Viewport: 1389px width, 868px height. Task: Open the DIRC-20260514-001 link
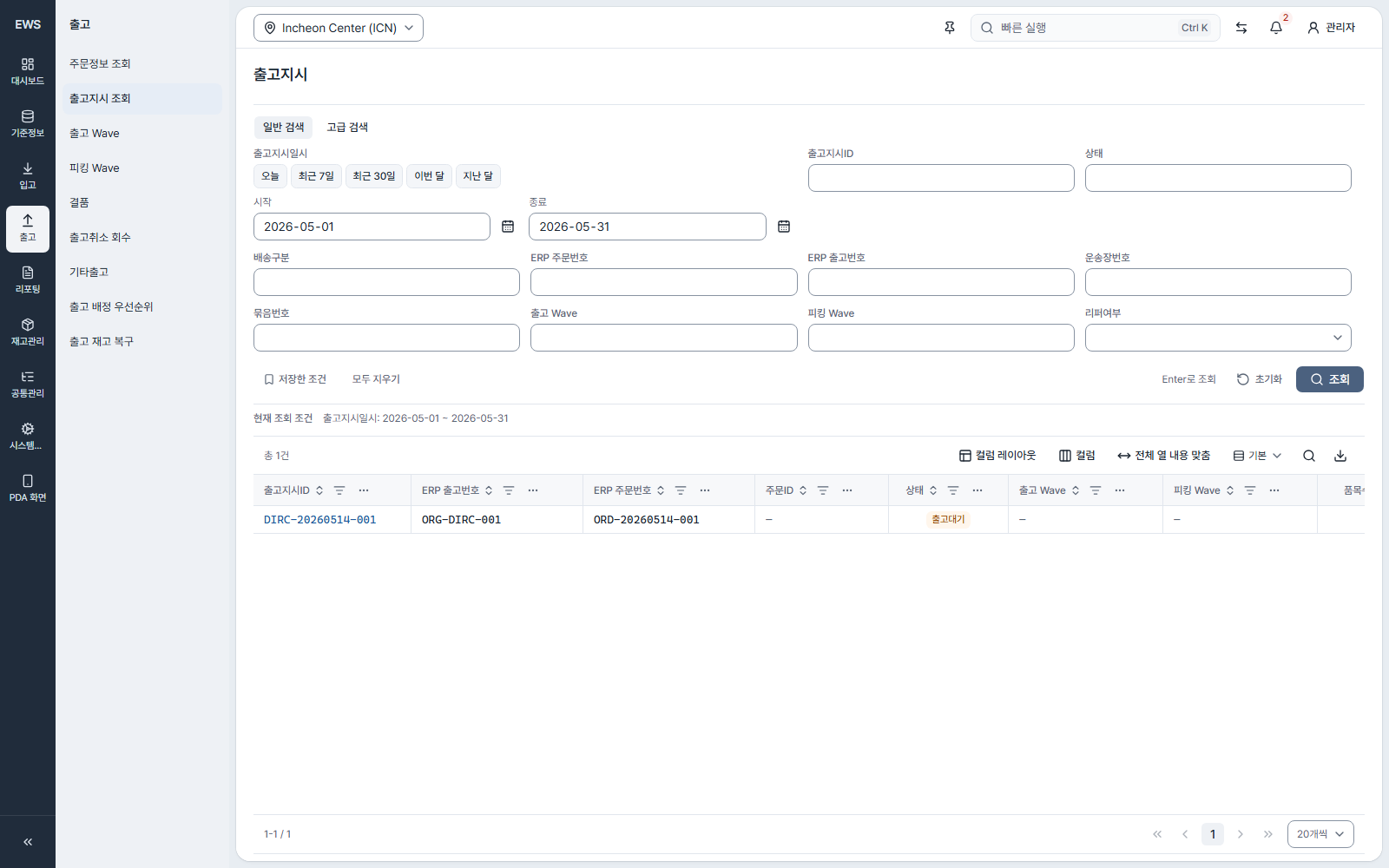point(319,520)
